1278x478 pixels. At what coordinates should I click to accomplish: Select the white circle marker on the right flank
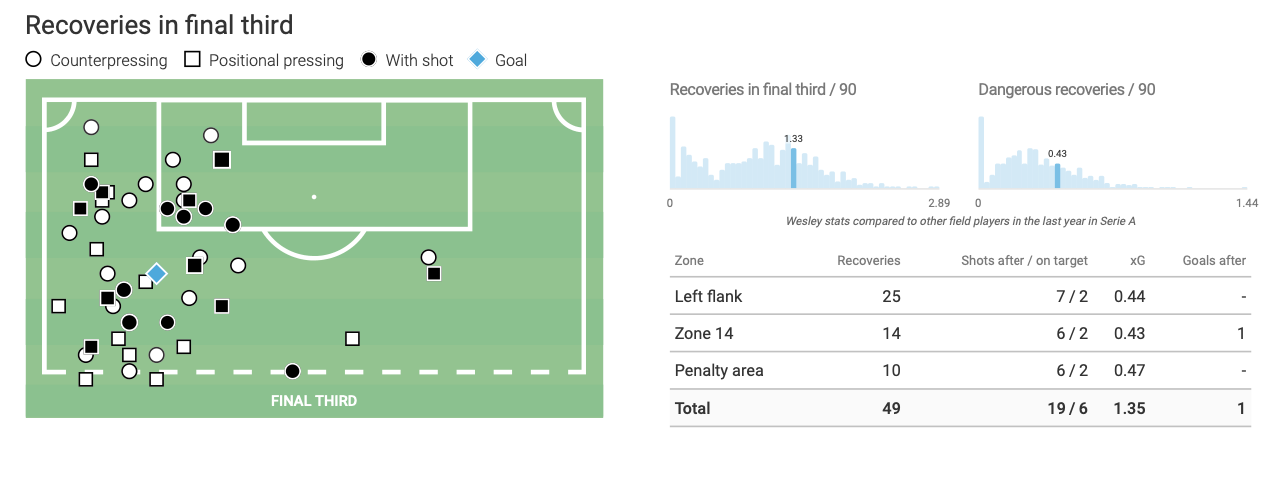coord(429,257)
